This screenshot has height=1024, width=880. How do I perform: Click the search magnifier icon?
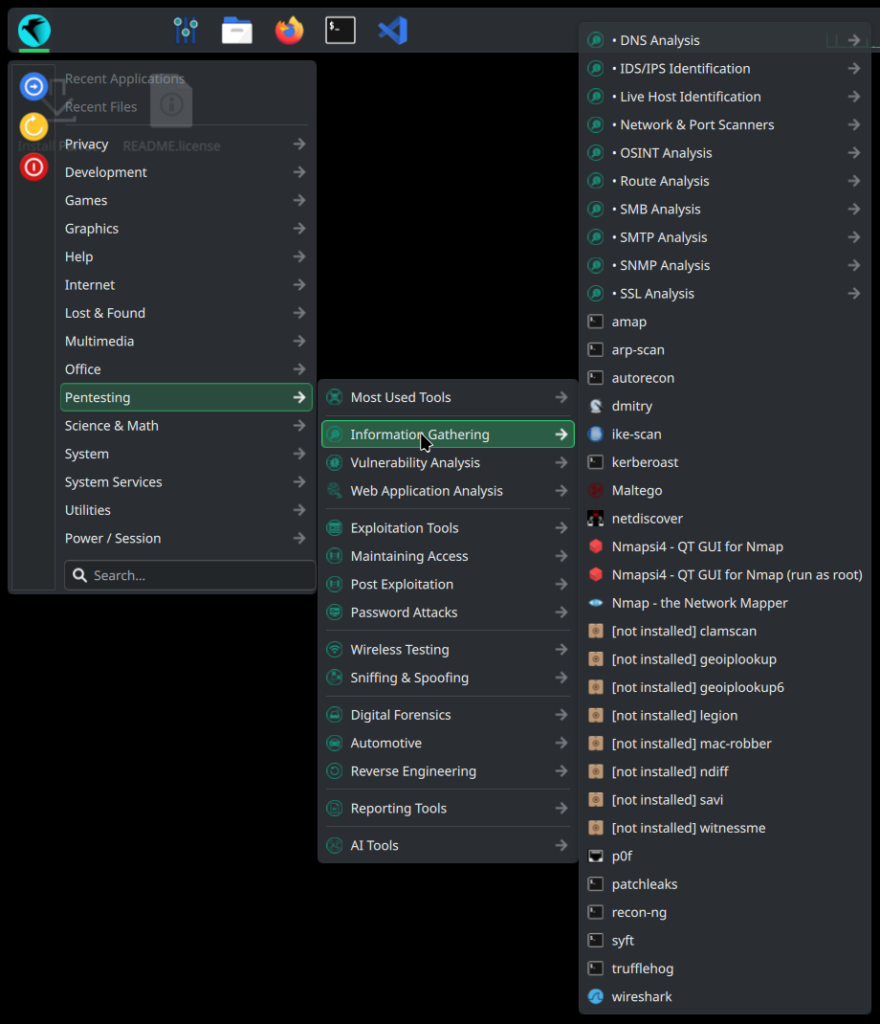[80, 575]
